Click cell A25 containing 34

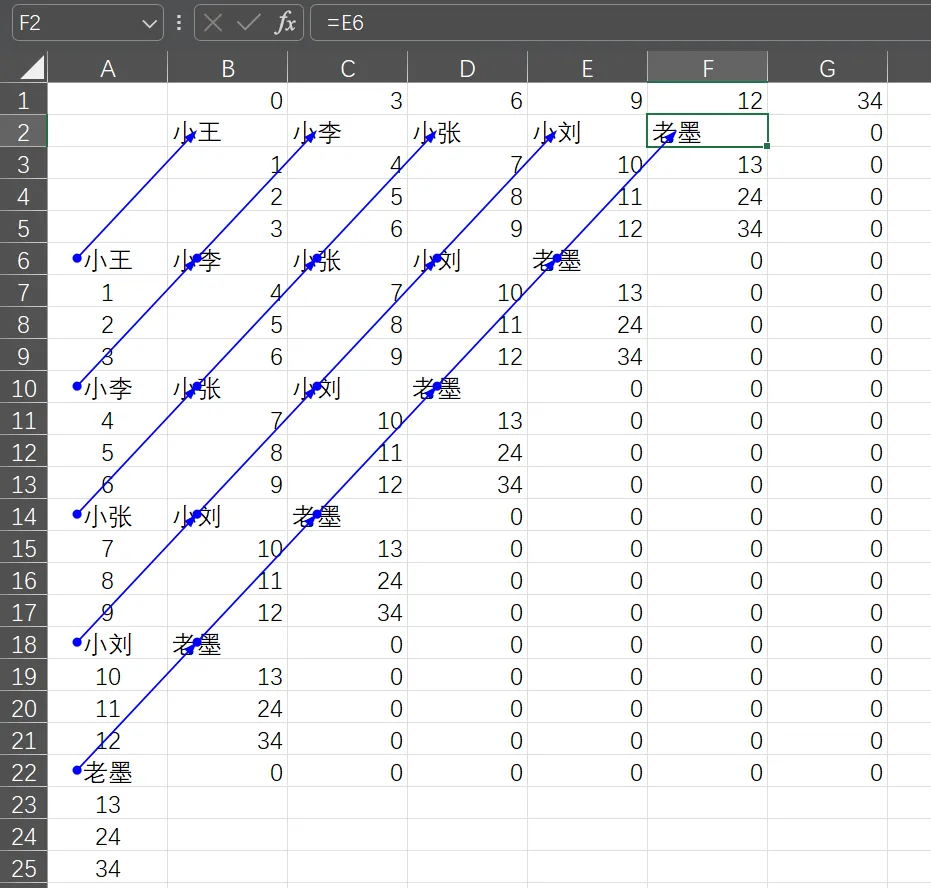(107, 869)
